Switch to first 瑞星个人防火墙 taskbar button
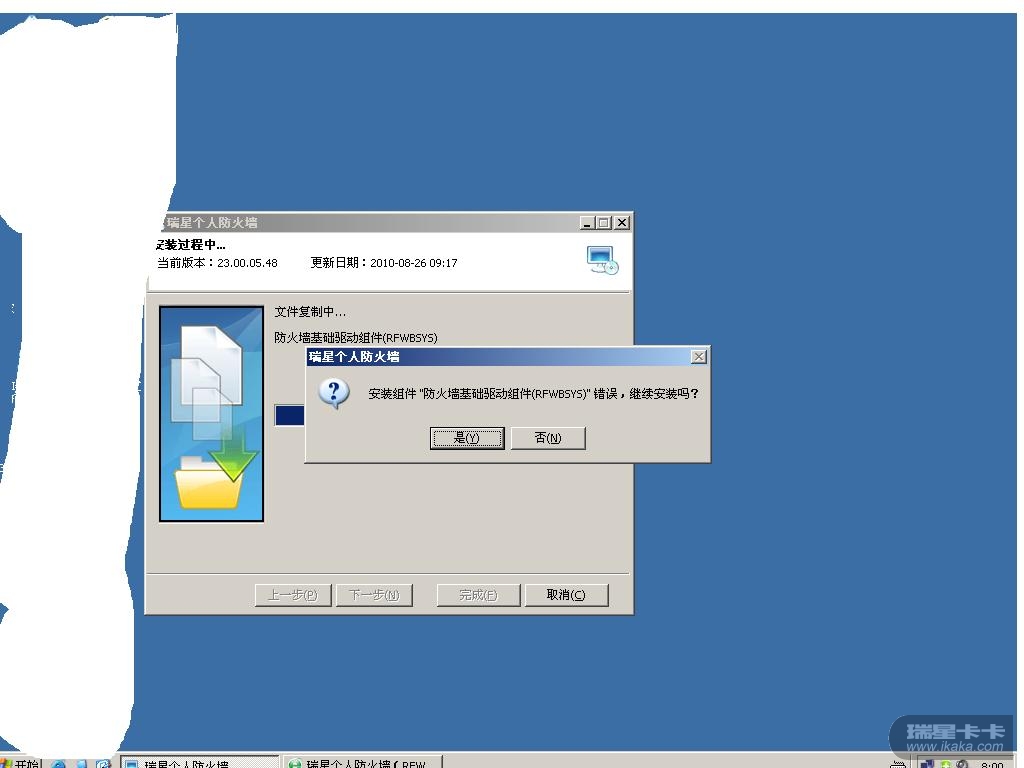This screenshot has width=1024, height=768. point(200,763)
